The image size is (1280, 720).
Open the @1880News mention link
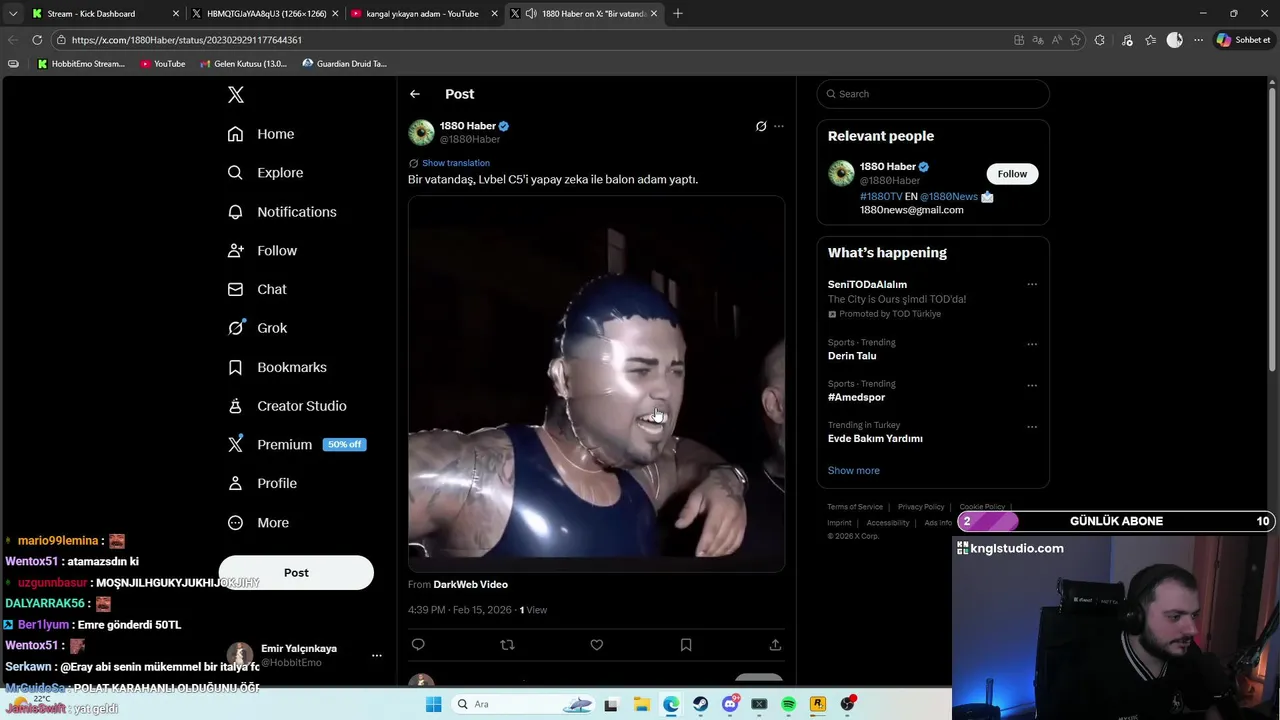pos(949,197)
